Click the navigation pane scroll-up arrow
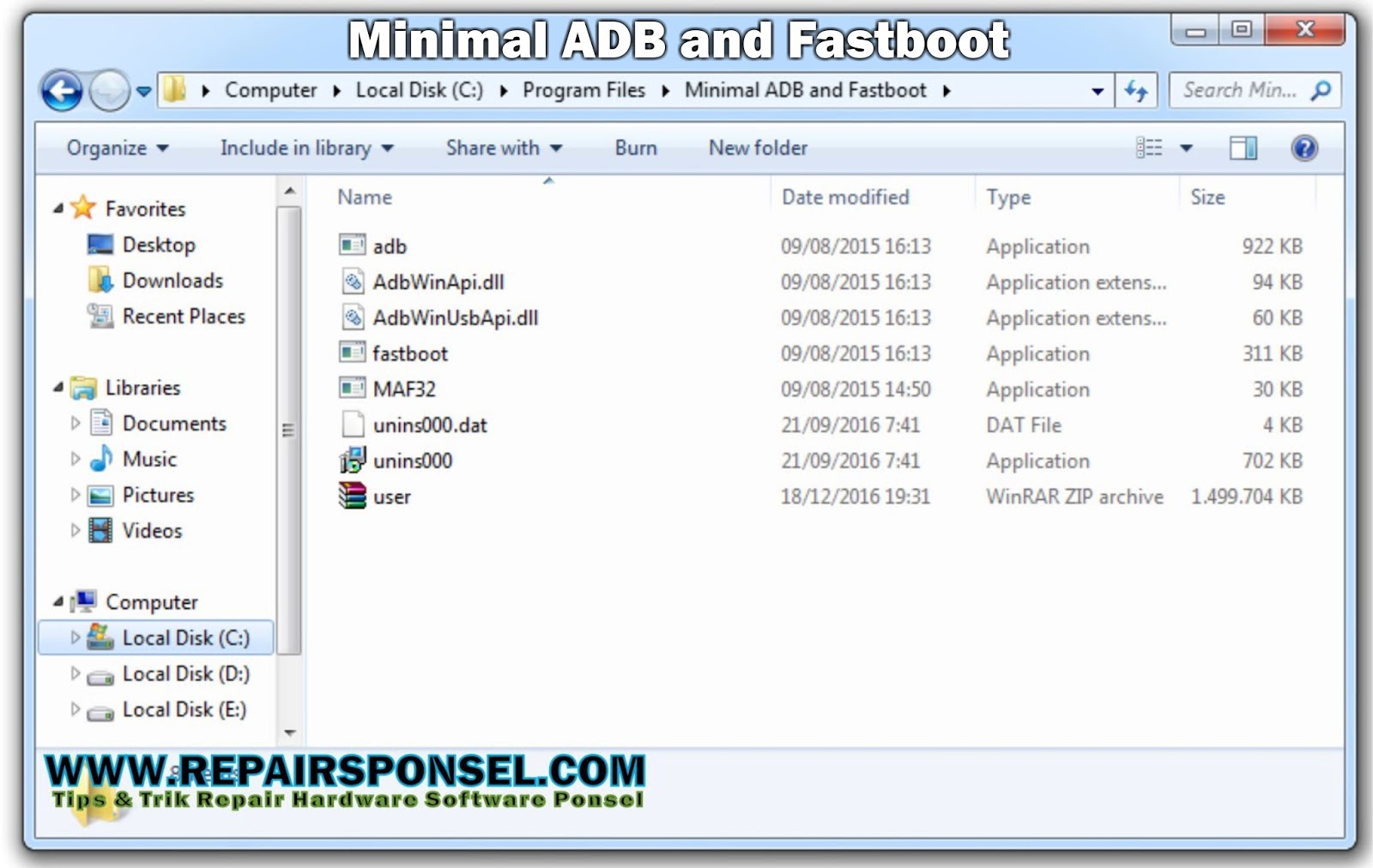The image size is (1373, 868). (289, 190)
